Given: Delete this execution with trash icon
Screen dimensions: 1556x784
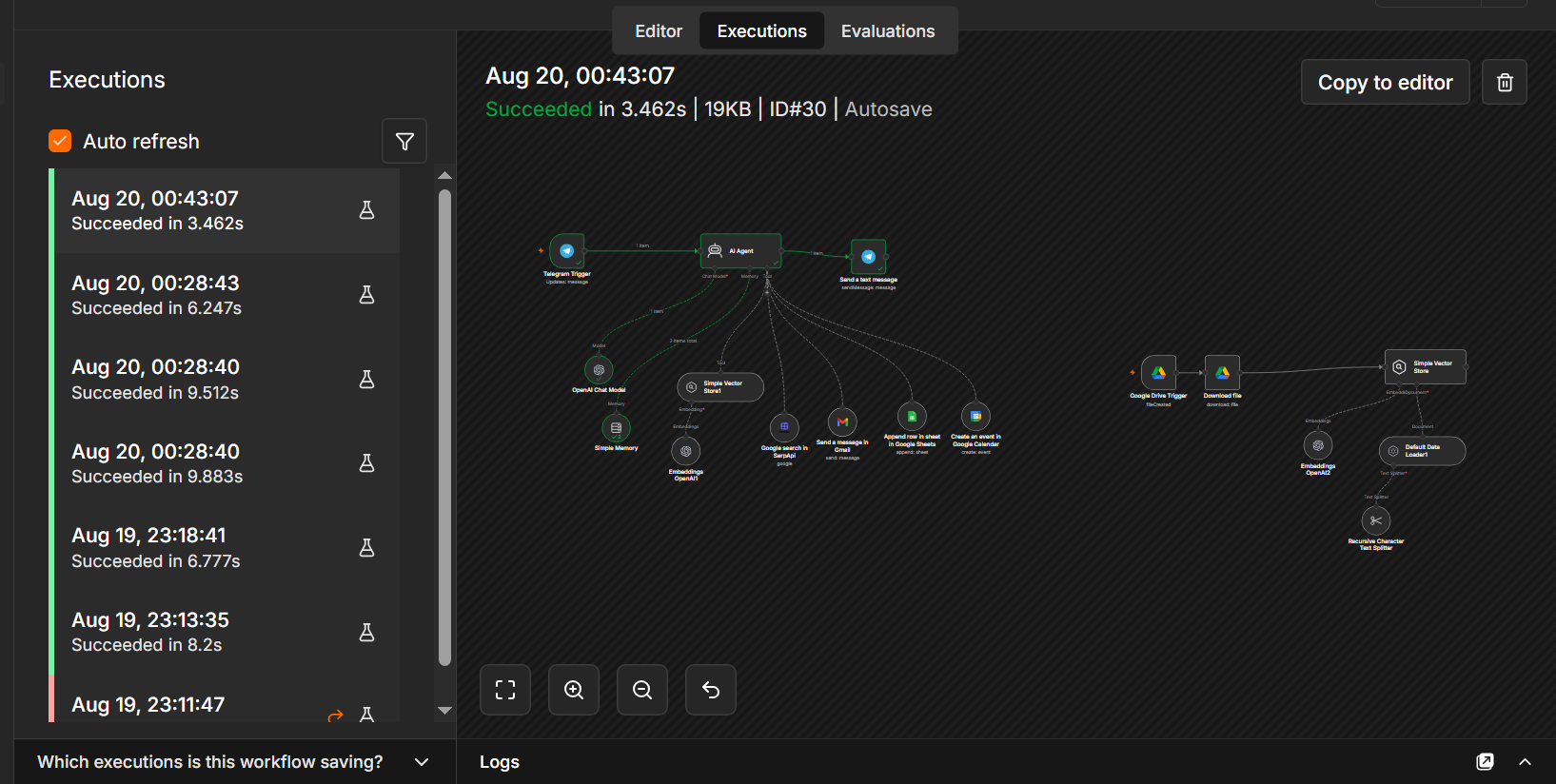Looking at the screenshot, I should [x=1505, y=83].
